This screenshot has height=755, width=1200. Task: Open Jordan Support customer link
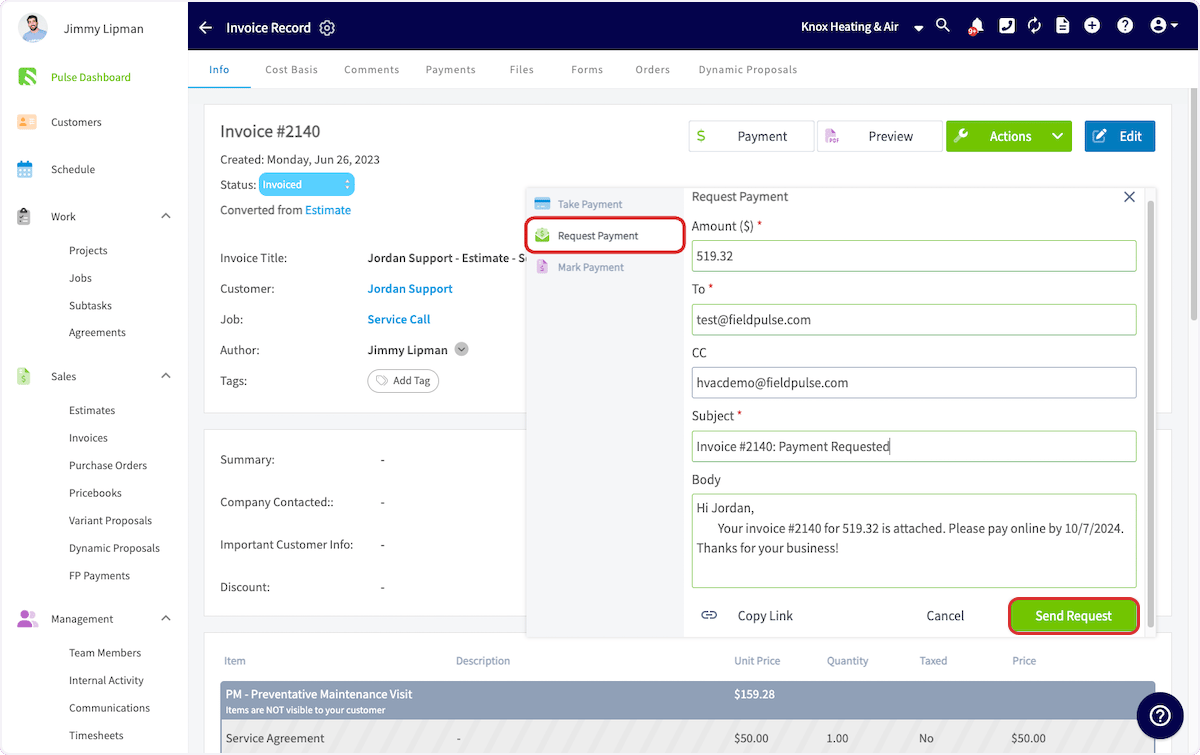click(410, 289)
